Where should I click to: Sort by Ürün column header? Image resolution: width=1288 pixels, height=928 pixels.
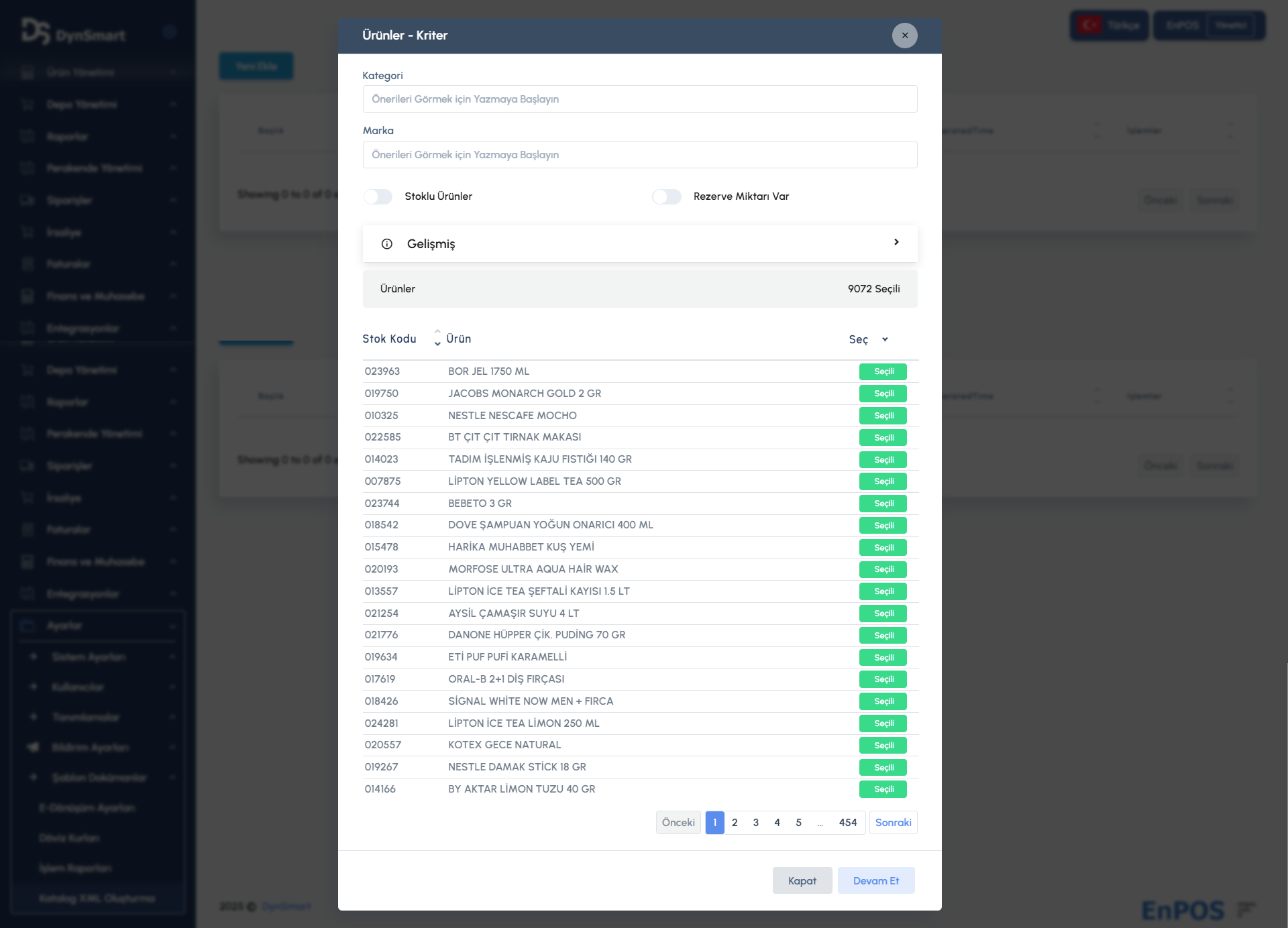pos(459,339)
